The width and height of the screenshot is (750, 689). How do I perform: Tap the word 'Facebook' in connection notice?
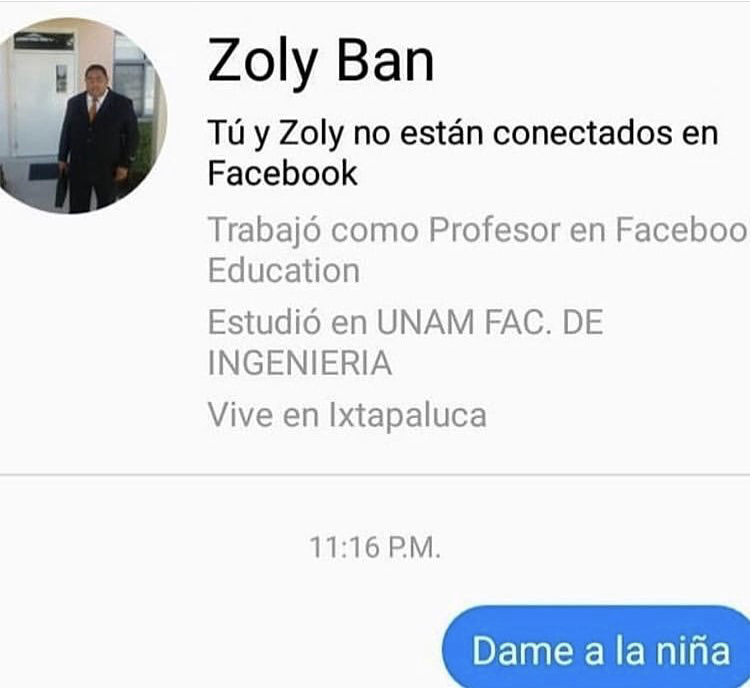click(x=283, y=173)
